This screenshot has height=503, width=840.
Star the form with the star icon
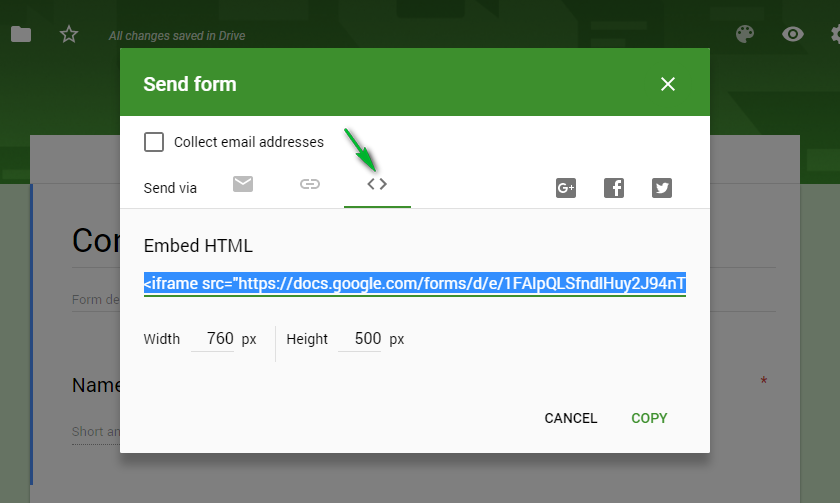[69, 35]
